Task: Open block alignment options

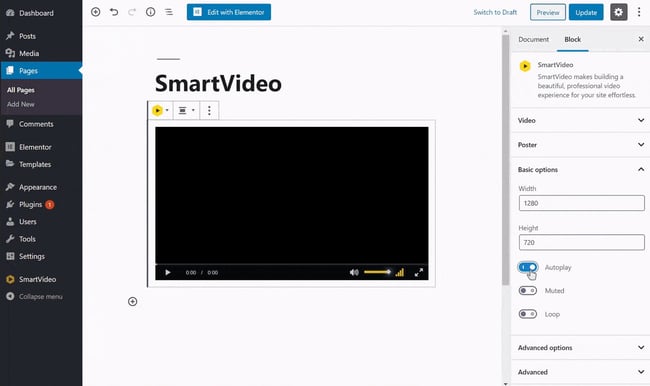Action: [186, 110]
